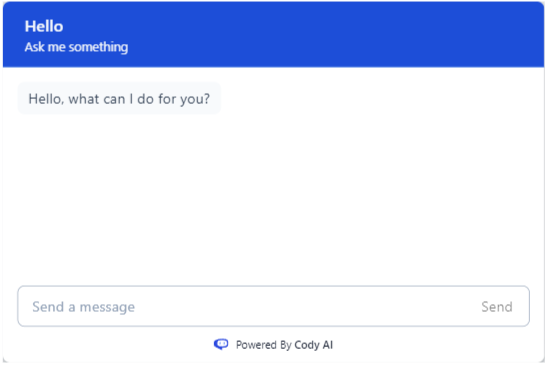Select the greeting message bubble
The height and width of the screenshot is (372, 546).
point(119,99)
